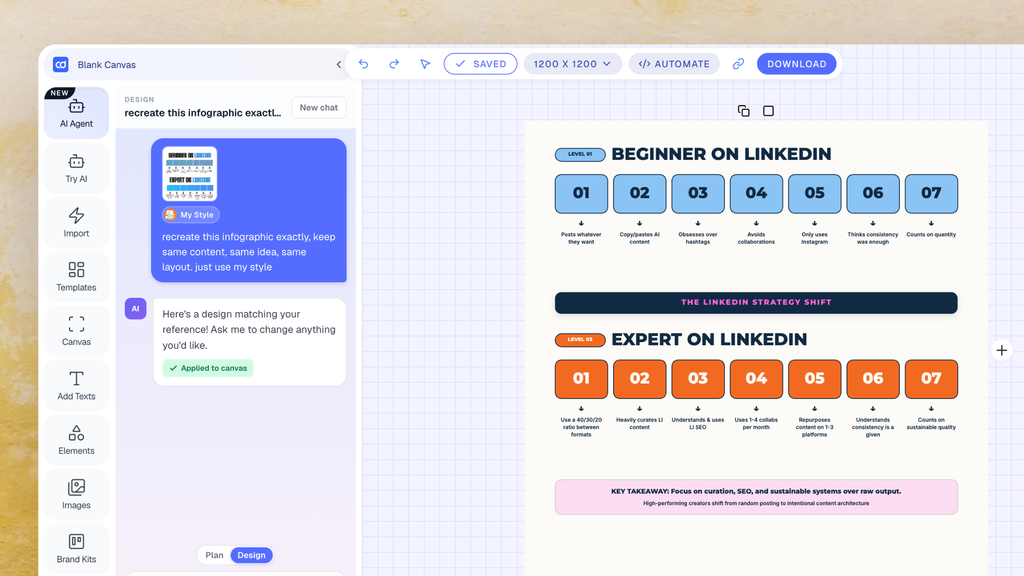The height and width of the screenshot is (576, 1024).
Task: Select the blue 02 box
Action: tap(639, 193)
